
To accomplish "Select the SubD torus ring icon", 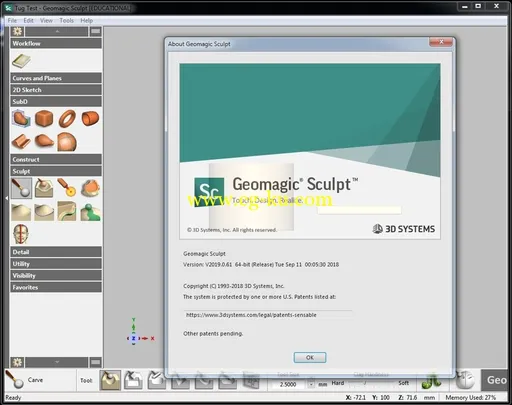I will (67, 118).
